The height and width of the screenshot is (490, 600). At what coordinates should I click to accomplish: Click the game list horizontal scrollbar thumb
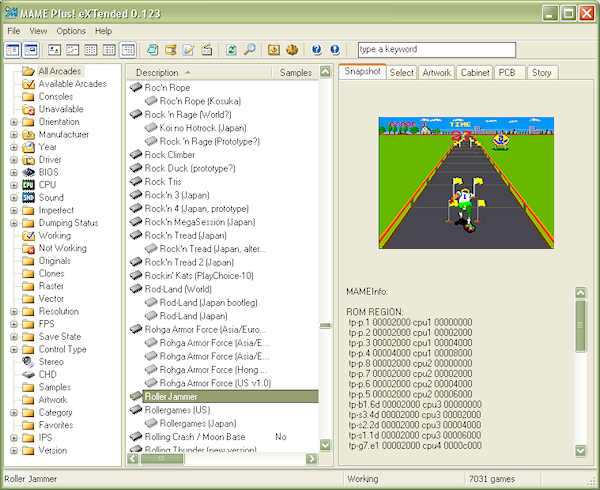(162, 458)
